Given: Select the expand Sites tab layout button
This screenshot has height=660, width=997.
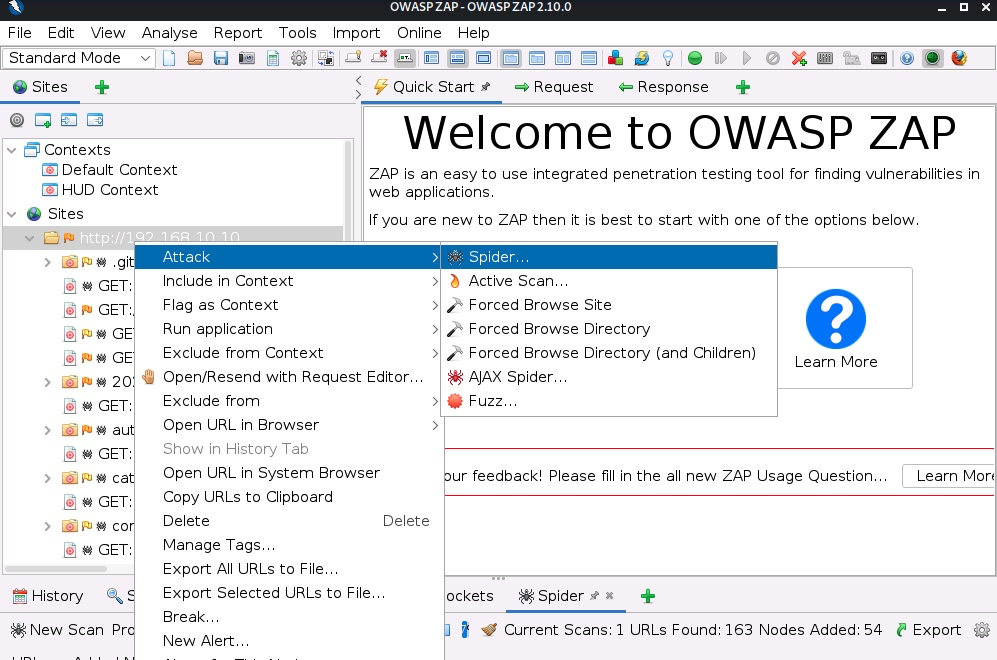Looking at the screenshot, I should click(x=432, y=58).
